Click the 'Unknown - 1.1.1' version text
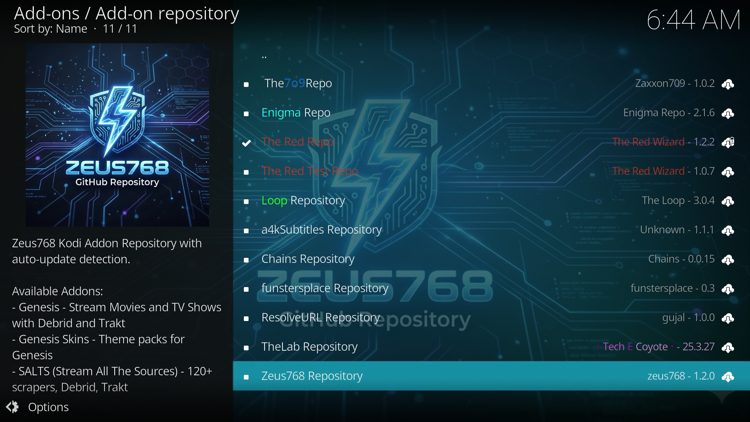This screenshot has height=422, width=750. point(677,230)
